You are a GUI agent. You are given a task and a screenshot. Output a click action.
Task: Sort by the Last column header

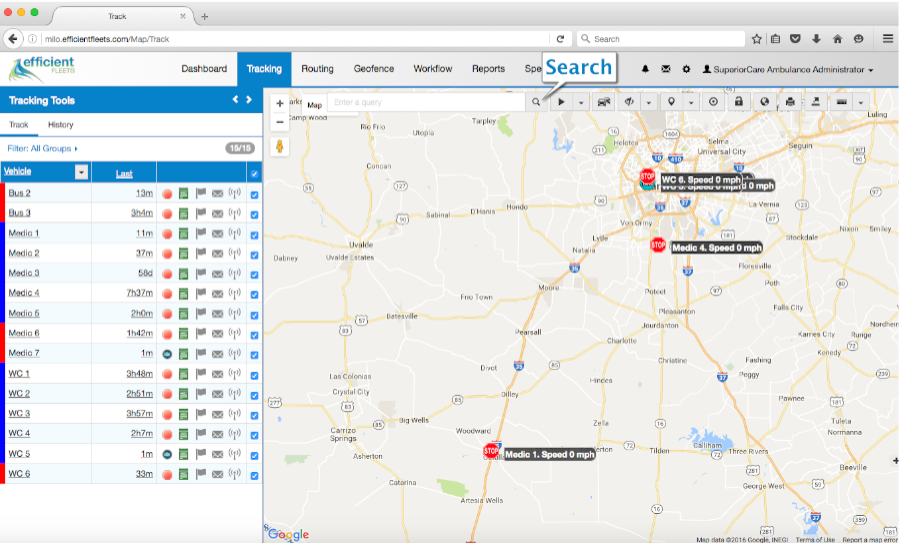(124, 173)
